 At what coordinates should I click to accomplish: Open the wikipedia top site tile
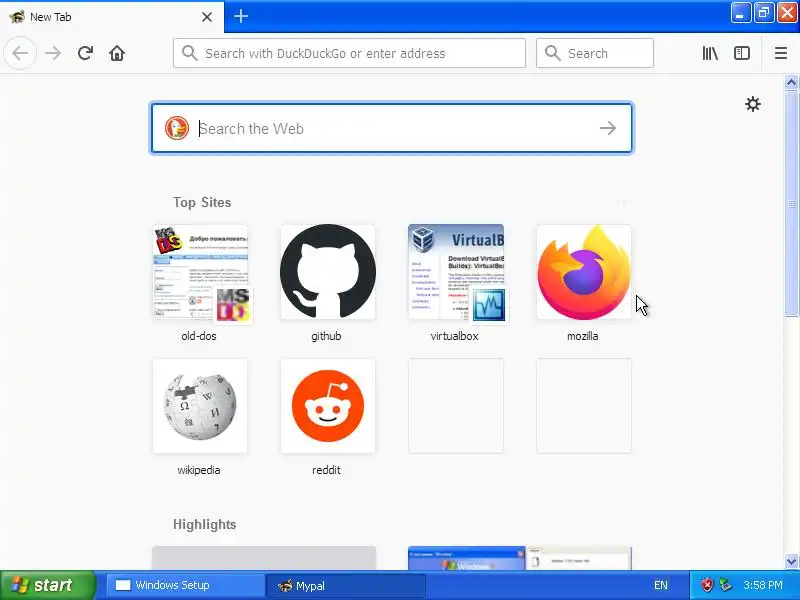200,406
